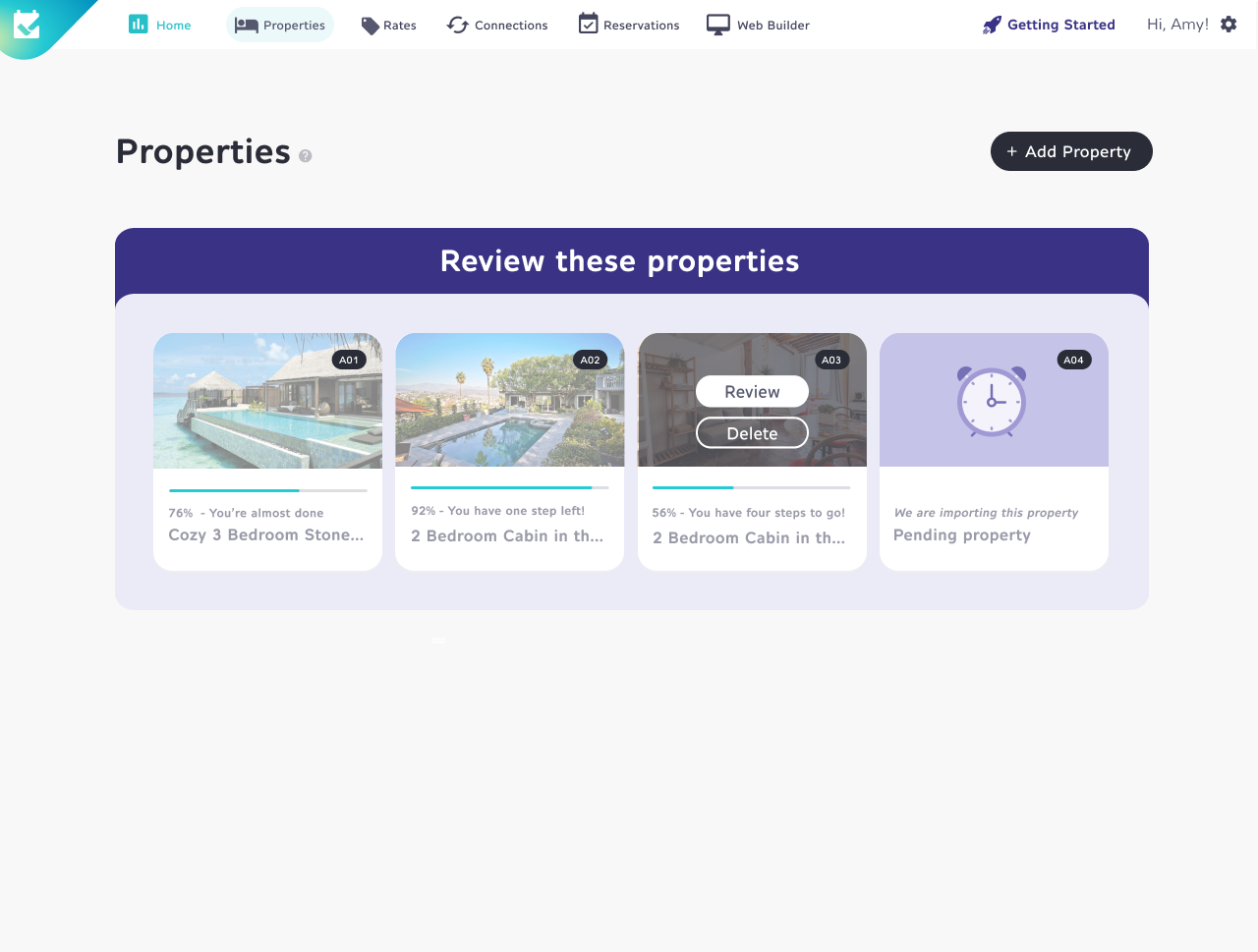This screenshot has height=952, width=1258.
Task: Click the title 'Cozy 3 Bedroom Stone...'
Action: [265, 534]
